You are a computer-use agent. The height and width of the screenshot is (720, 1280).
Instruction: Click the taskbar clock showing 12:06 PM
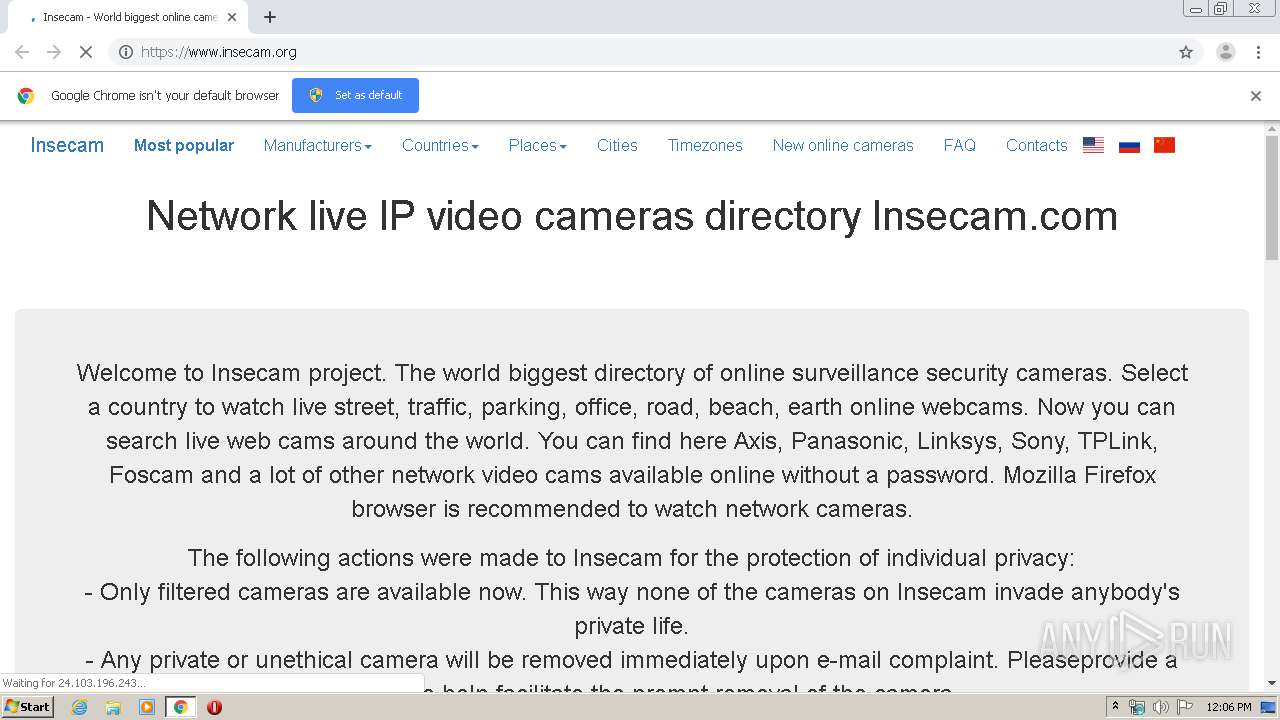pyautogui.click(x=1229, y=707)
